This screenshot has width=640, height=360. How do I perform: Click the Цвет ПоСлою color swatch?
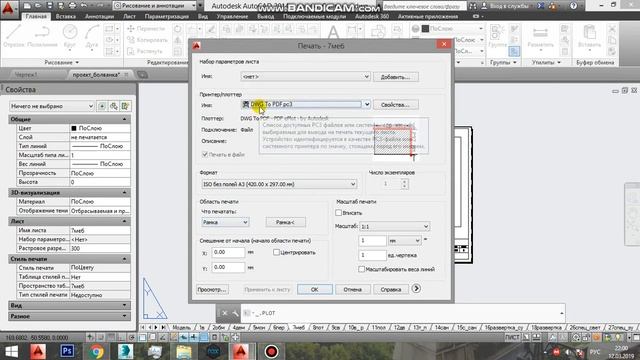74,128
